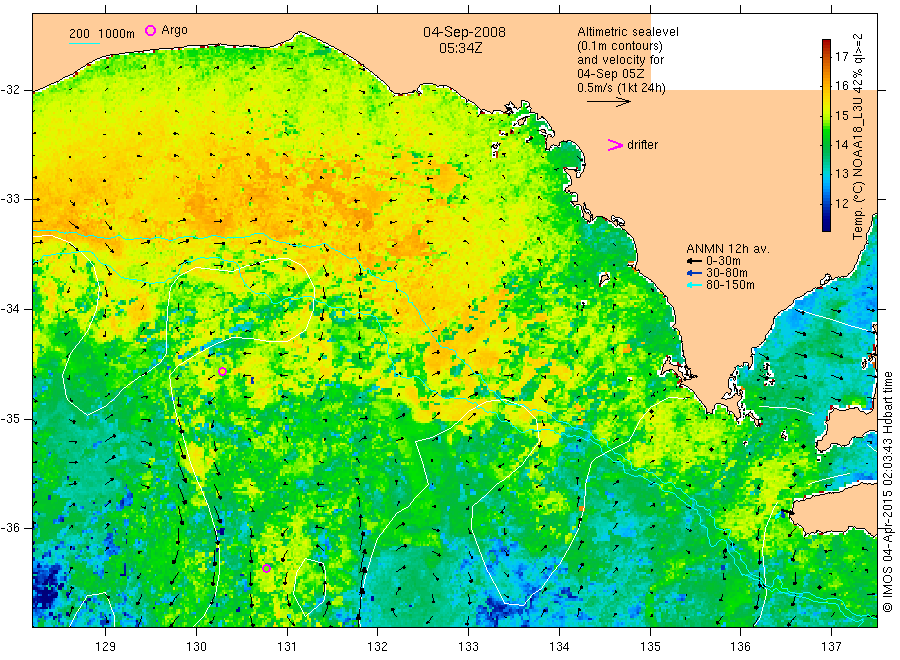Click the black 0-30m arrow legend marker
The width and height of the screenshot is (900, 660).
pyautogui.click(x=695, y=261)
